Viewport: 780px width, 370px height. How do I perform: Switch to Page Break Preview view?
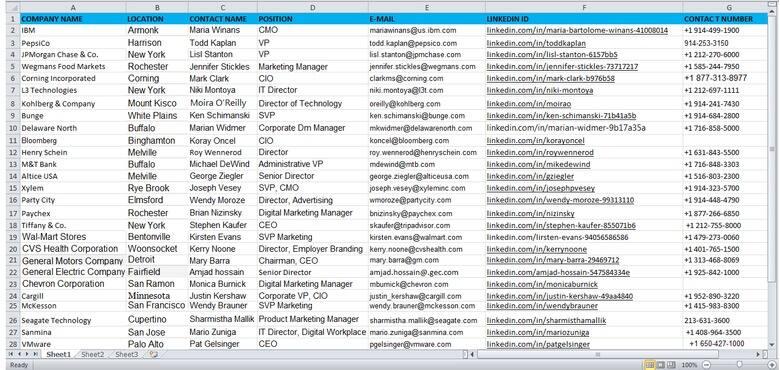(671, 365)
